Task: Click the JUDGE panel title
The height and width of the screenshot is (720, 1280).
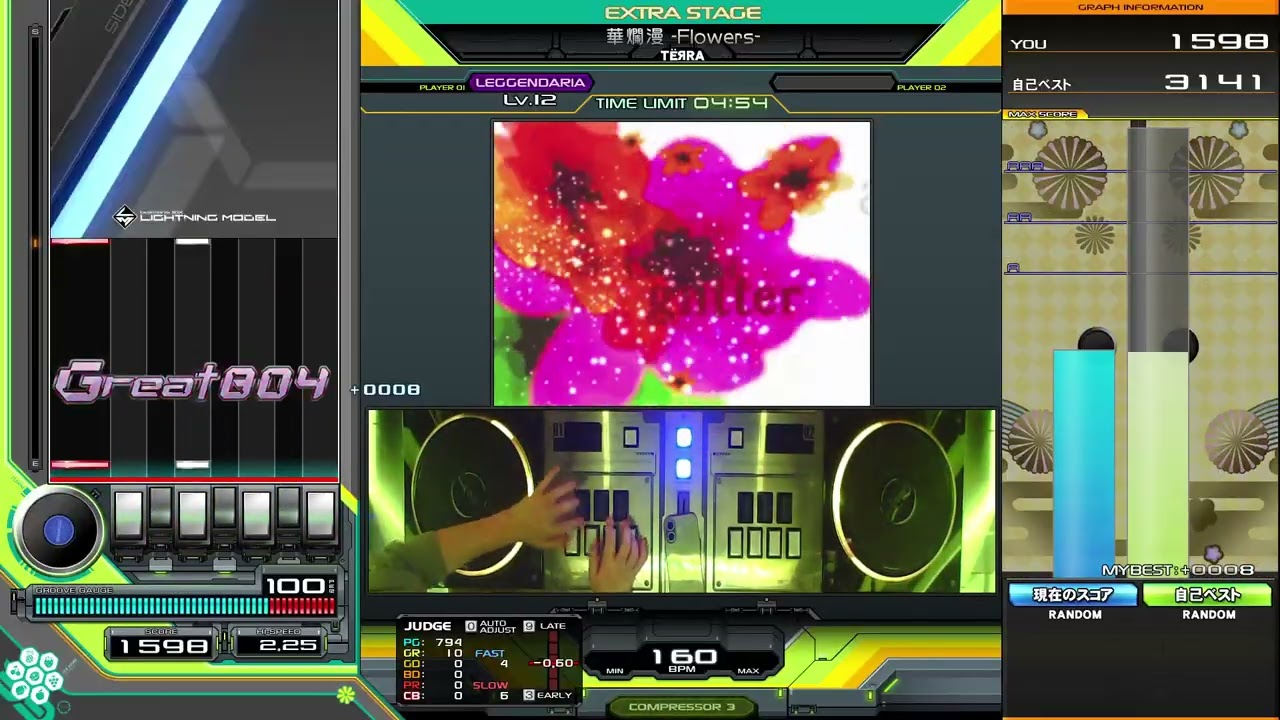Action: coord(428,626)
